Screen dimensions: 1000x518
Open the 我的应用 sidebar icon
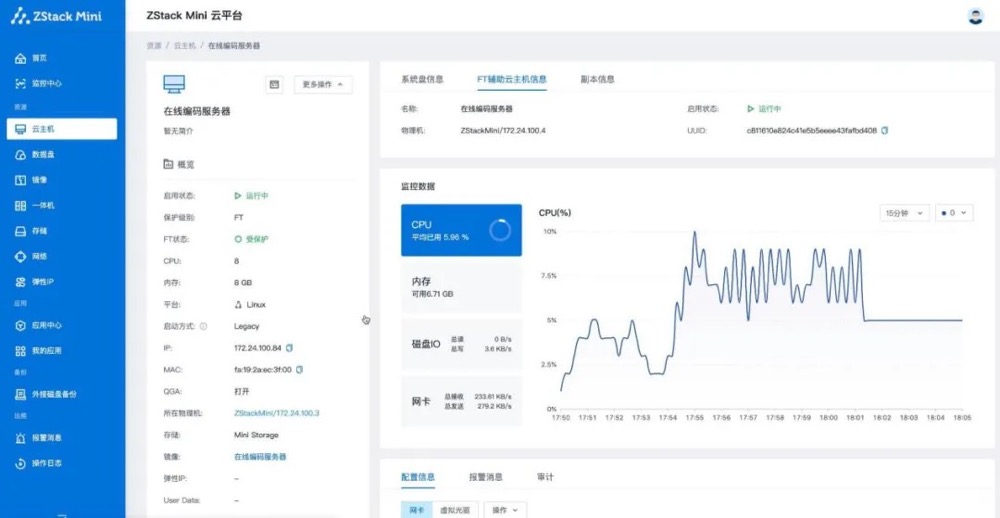tap(20, 351)
